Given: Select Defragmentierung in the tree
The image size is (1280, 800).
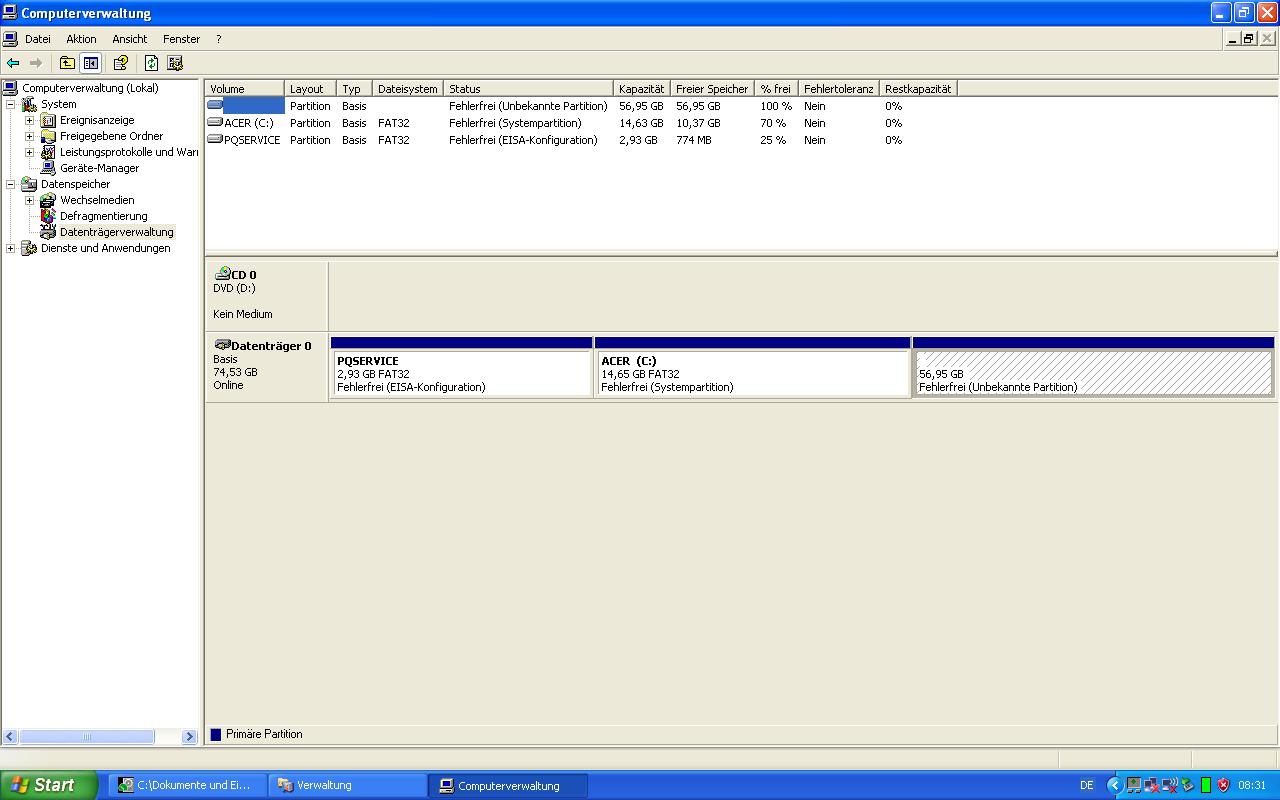Looking at the screenshot, I should (x=103, y=216).
